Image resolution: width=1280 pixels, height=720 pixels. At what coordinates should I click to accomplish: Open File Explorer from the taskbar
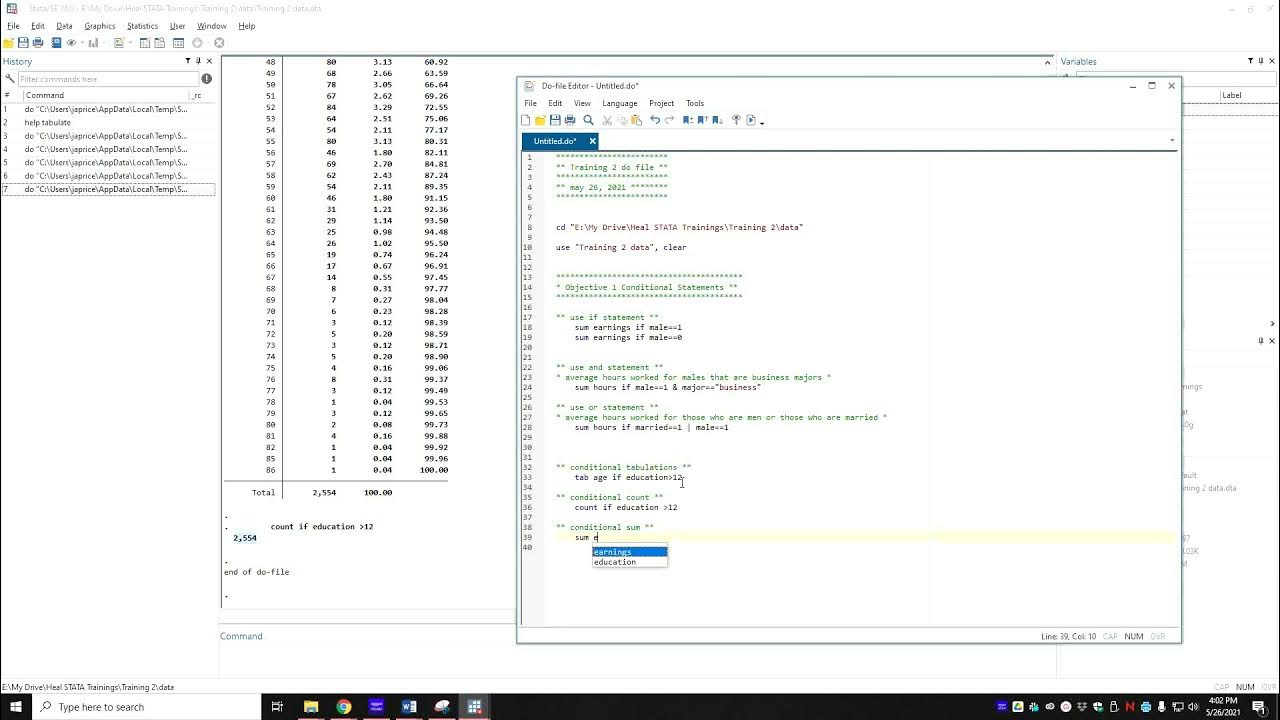(310, 707)
